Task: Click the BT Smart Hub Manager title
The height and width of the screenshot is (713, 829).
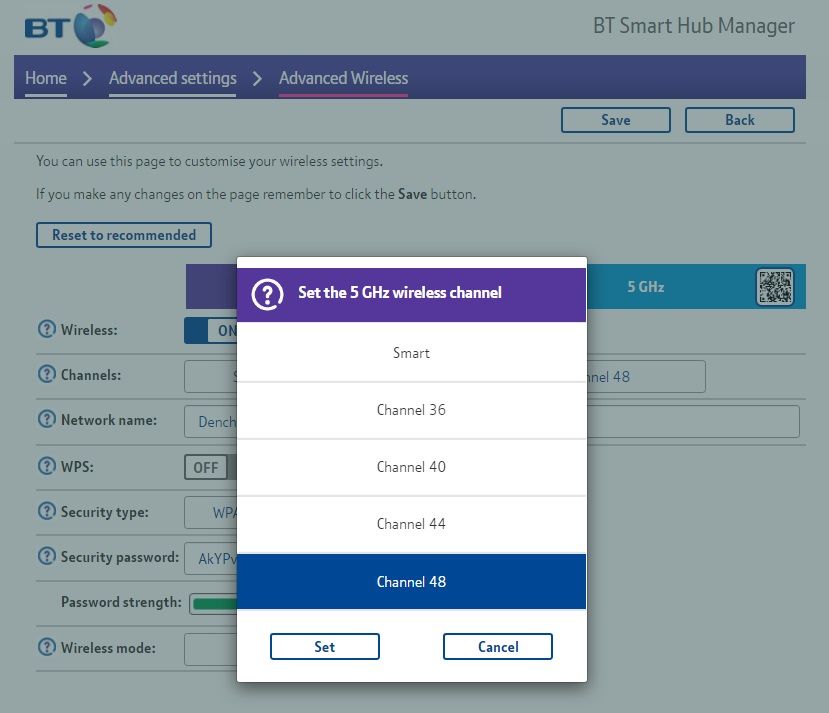Action: (x=694, y=25)
